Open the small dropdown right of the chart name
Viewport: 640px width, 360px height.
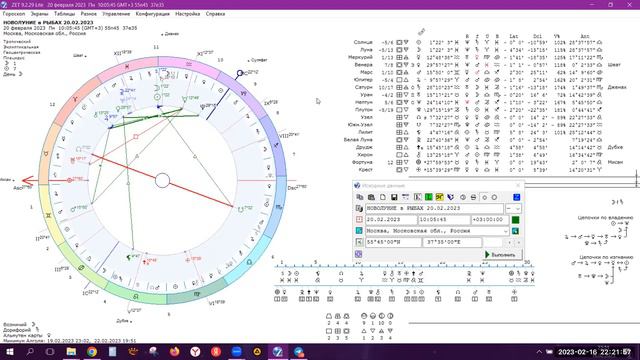point(513,208)
